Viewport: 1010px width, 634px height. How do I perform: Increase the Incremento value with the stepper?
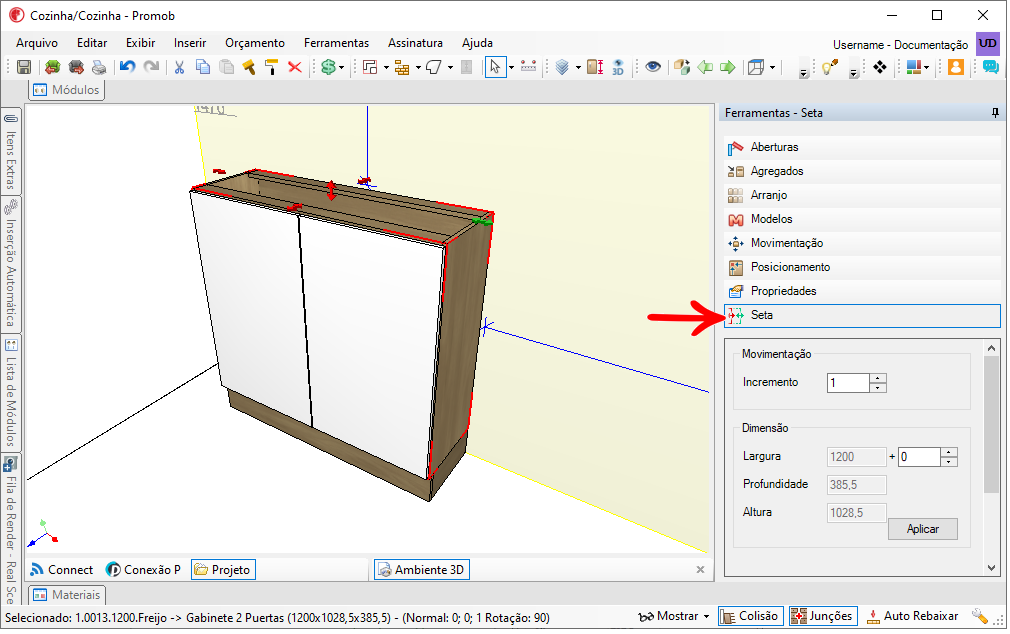[878, 378]
